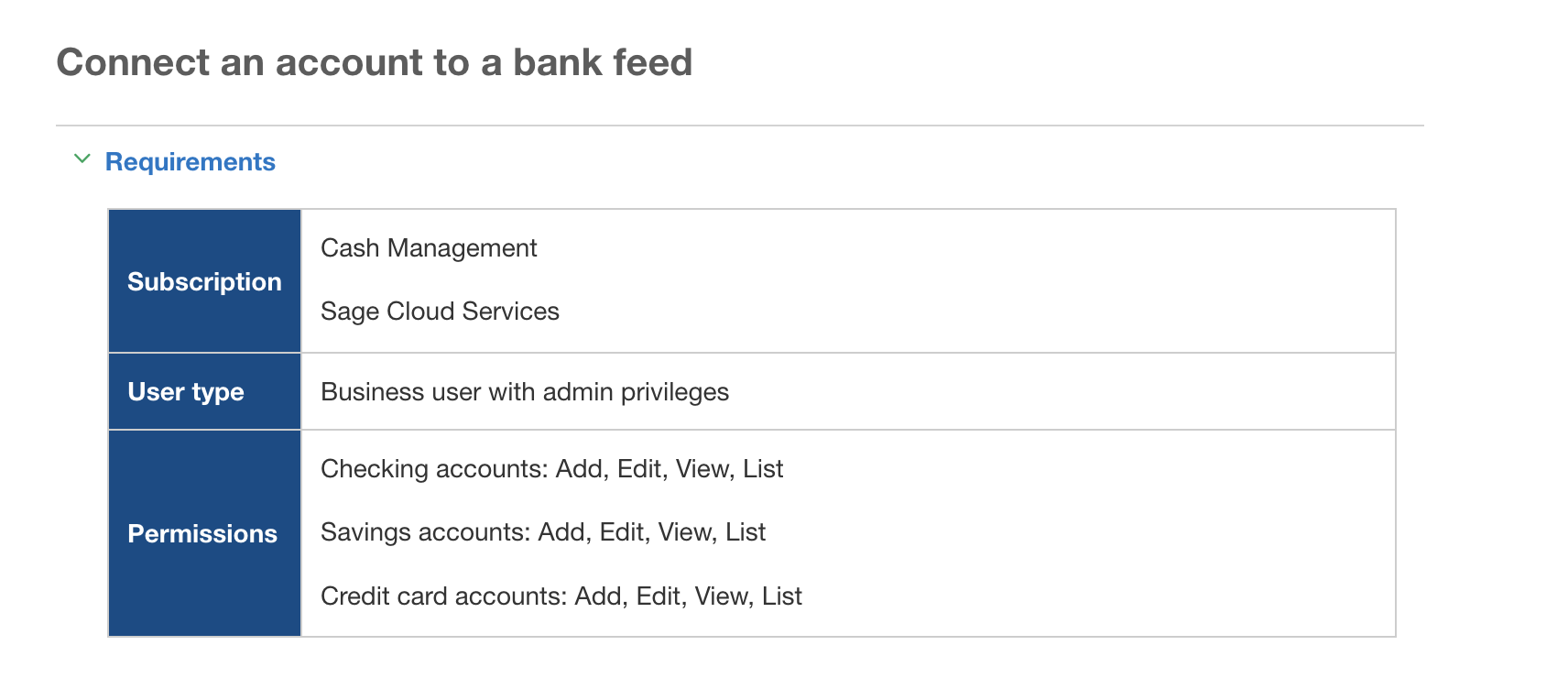This screenshot has width=1568, height=700.
Task: Click the Checking accounts label
Action: coord(434,469)
